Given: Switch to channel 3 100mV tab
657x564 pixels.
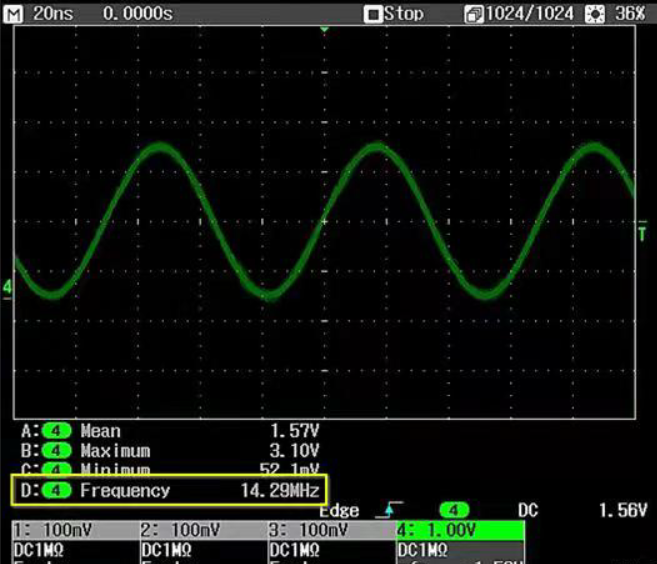Looking at the screenshot, I should coord(330,530).
